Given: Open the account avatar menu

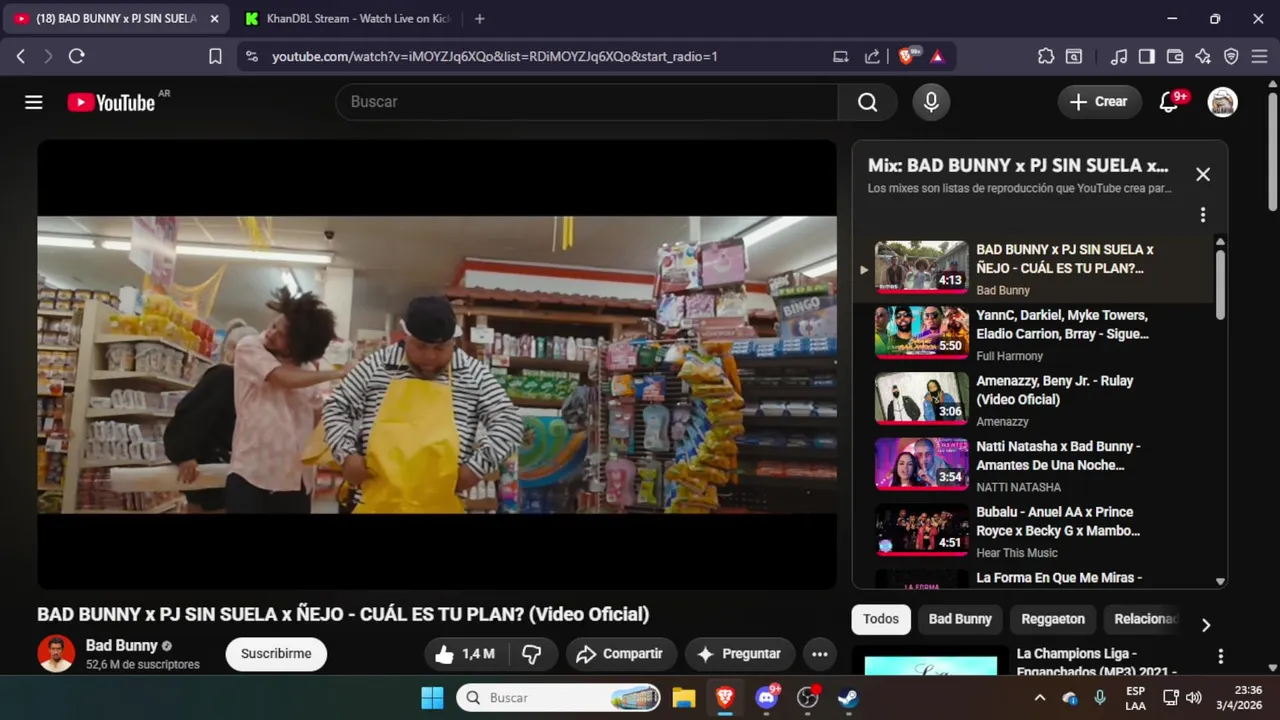Looking at the screenshot, I should [x=1223, y=102].
